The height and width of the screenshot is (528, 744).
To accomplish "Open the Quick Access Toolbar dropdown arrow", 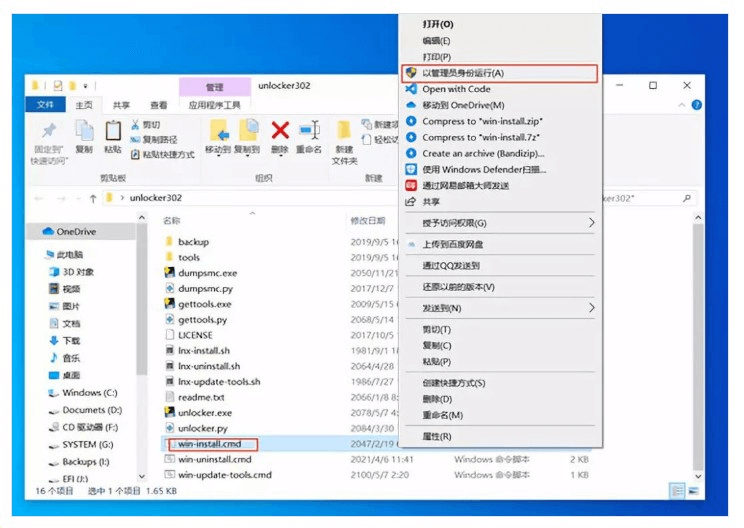I will click(x=85, y=86).
